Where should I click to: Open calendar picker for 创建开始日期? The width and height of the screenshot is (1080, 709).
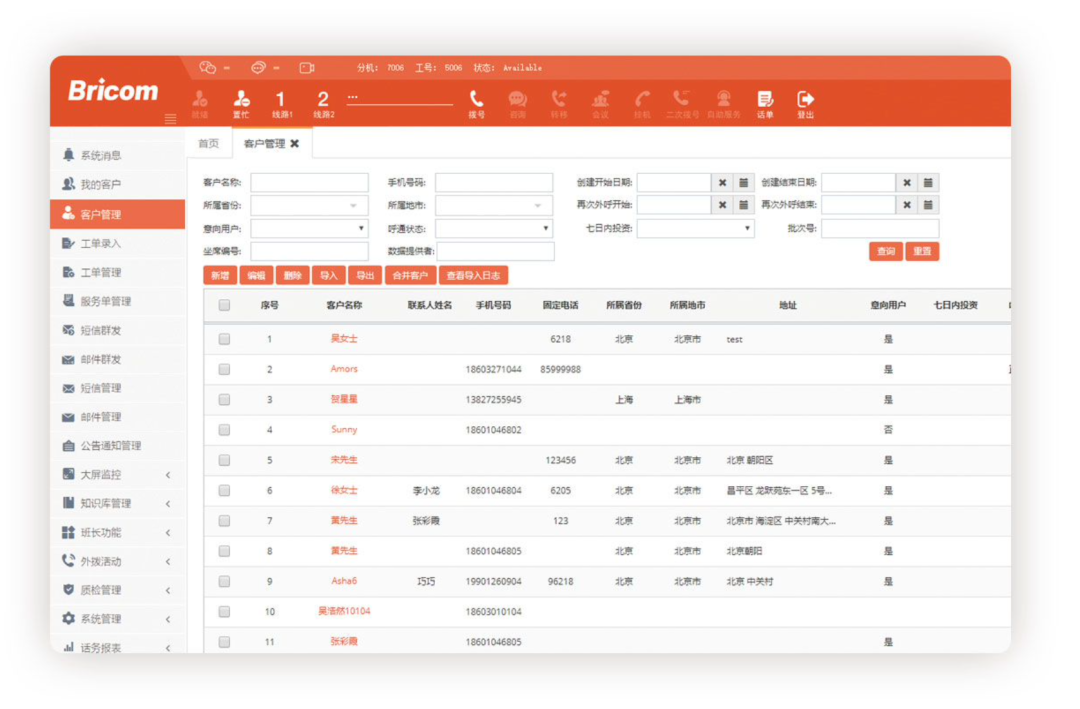click(744, 183)
